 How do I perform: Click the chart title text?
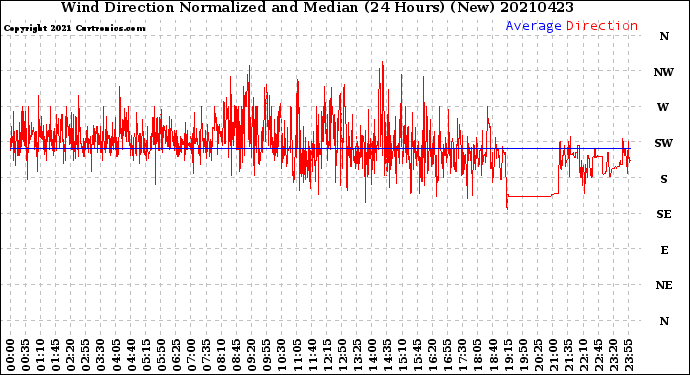317,7
